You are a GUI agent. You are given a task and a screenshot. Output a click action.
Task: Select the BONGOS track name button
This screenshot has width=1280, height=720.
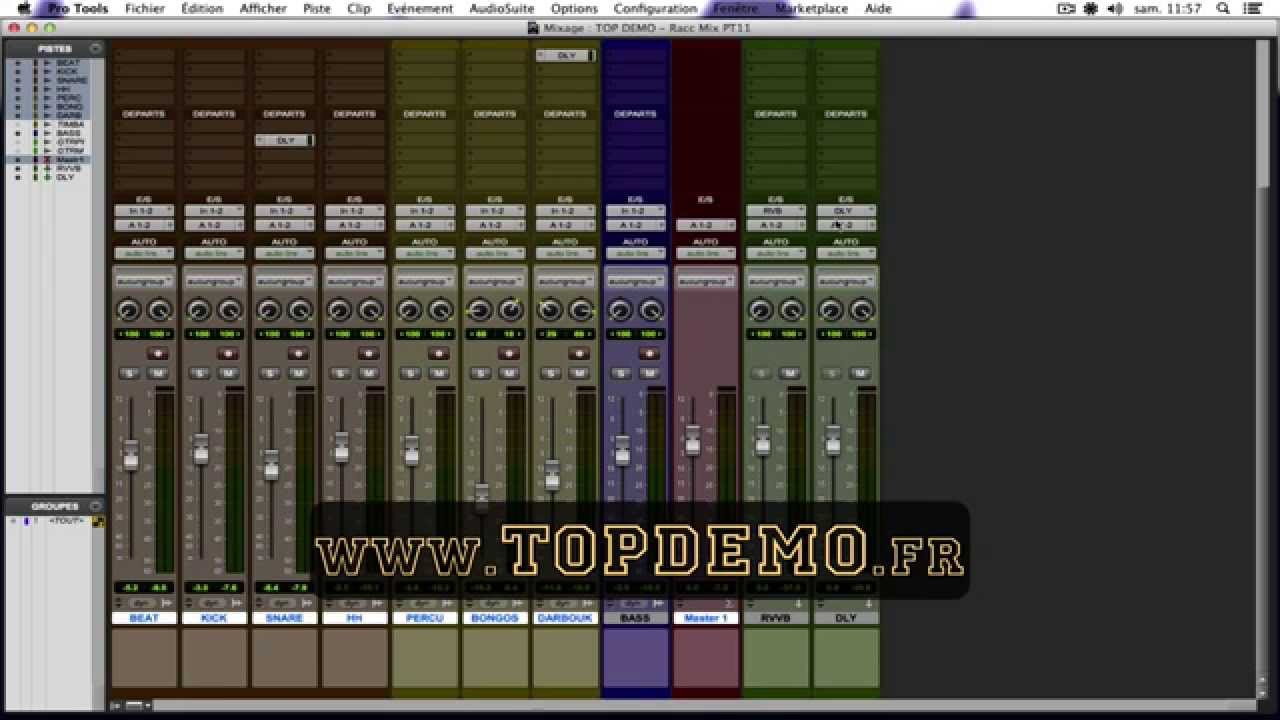coord(495,618)
